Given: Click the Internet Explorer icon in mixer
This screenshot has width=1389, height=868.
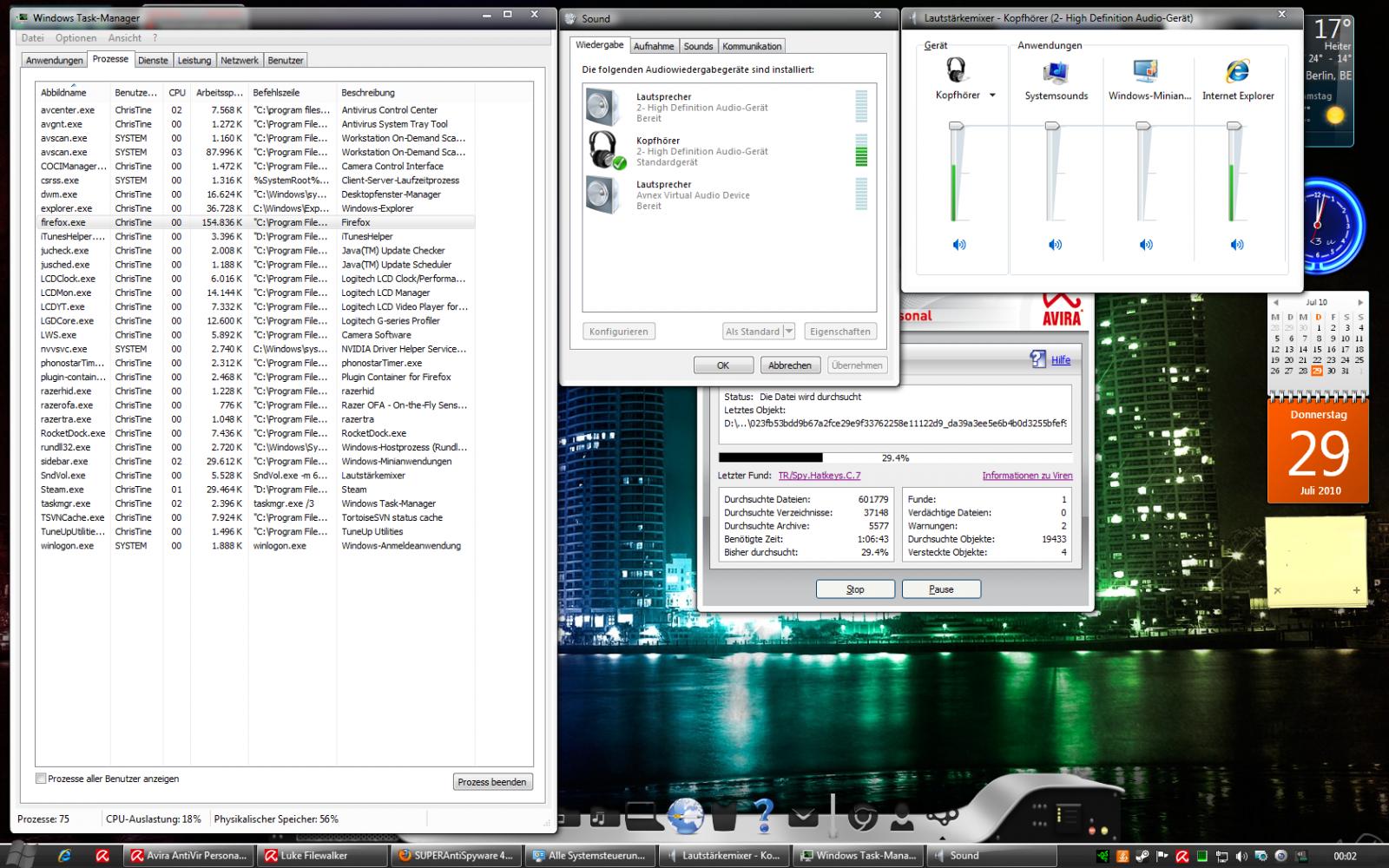Looking at the screenshot, I should pos(1237,71).
